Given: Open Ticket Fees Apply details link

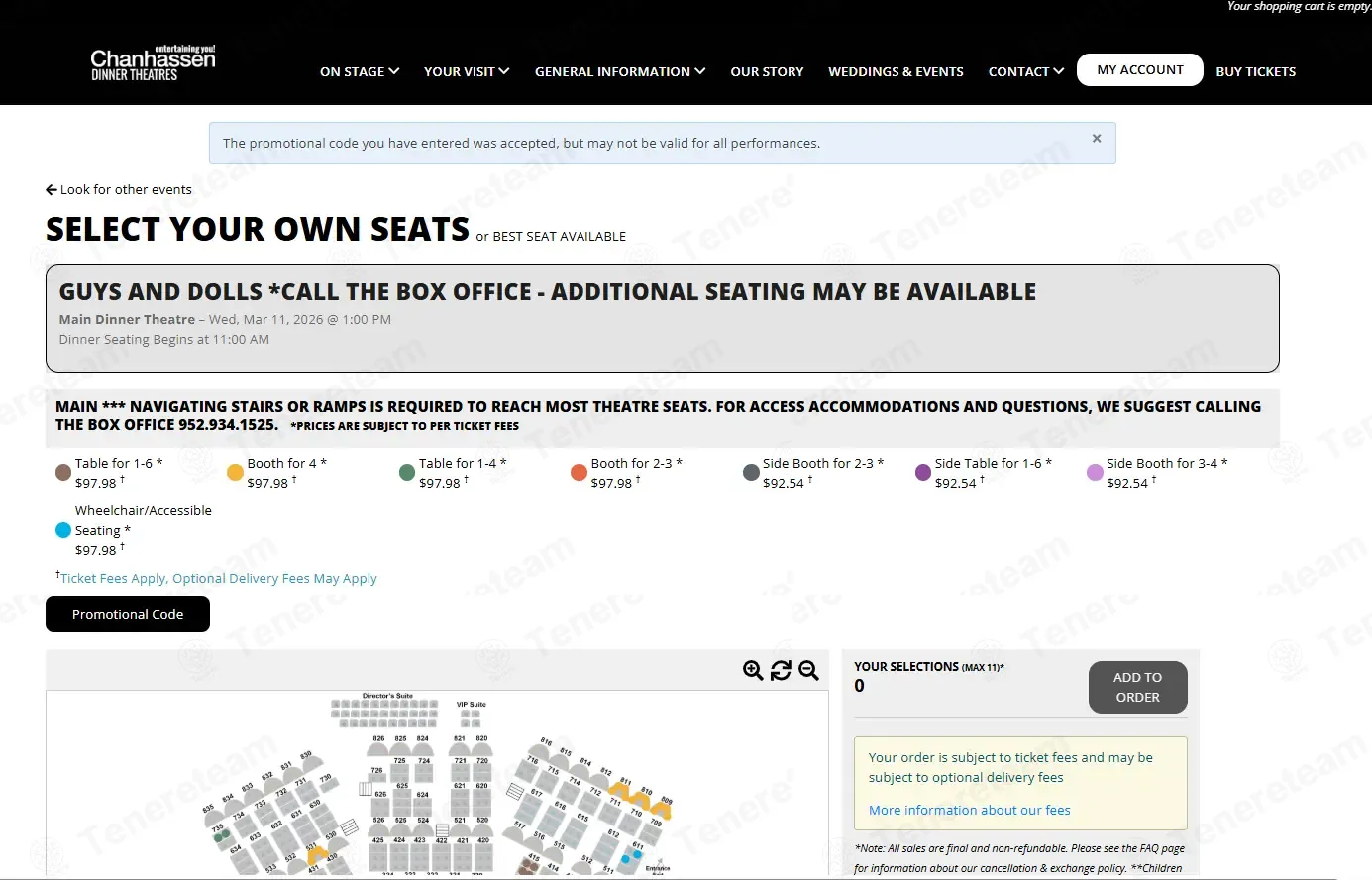Looking at the screenshot, I should coord(217,578).
